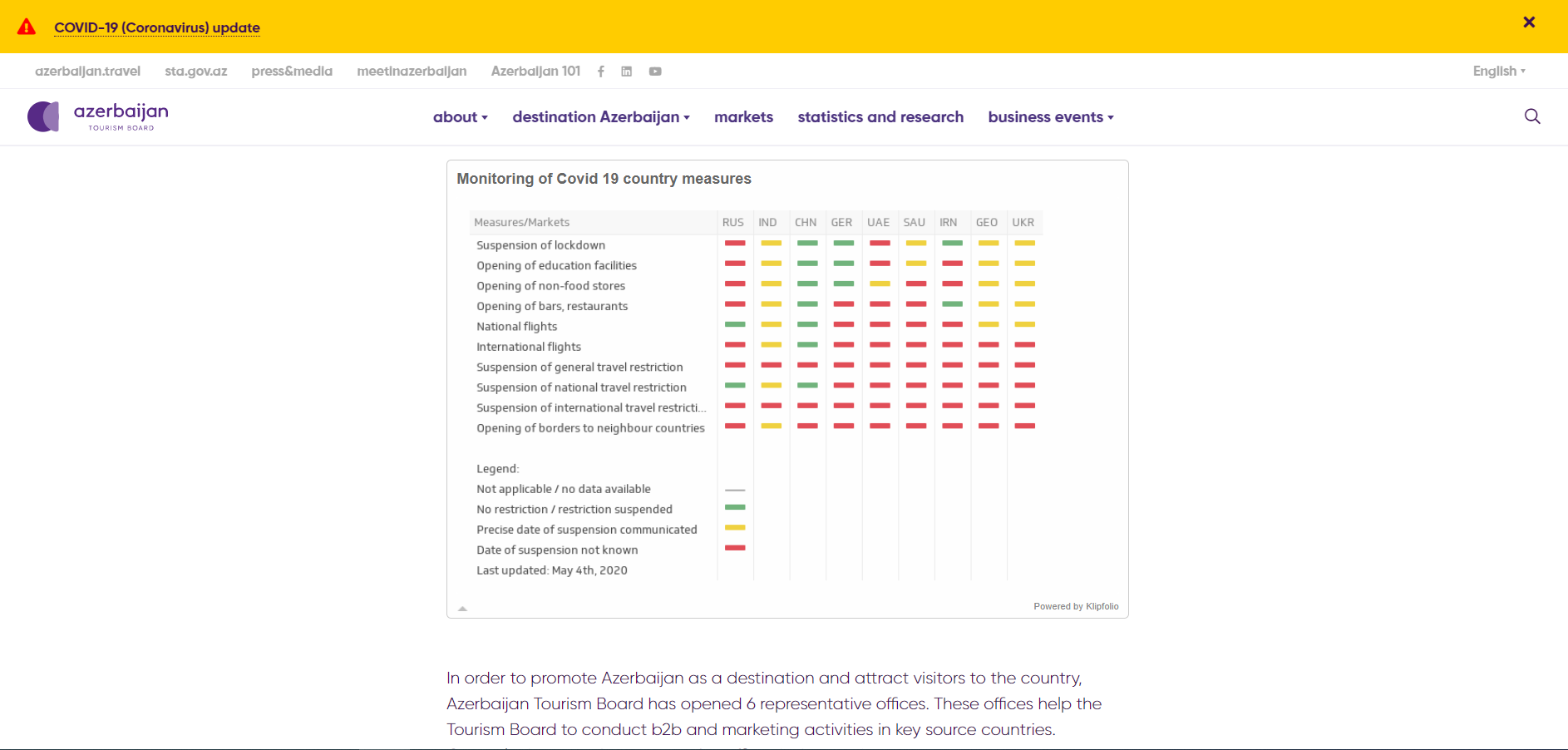Screen dimensions: 1568x750
Task: Click IND status bar for National flights
Action: tap(772, 324)
